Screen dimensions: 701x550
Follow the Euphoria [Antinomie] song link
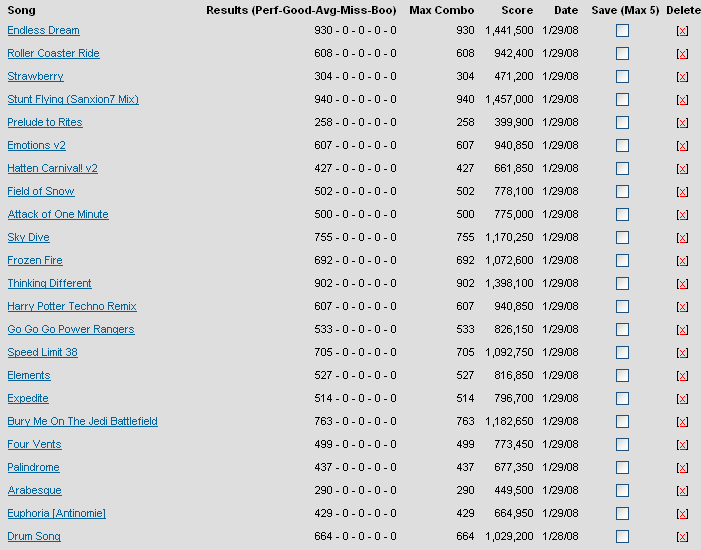click(x=56, y=514)
